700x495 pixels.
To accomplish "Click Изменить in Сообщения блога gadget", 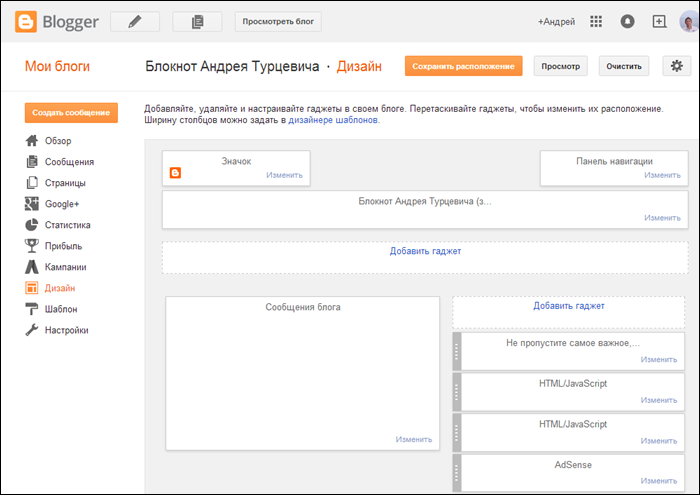I will (x=413, y=440).
